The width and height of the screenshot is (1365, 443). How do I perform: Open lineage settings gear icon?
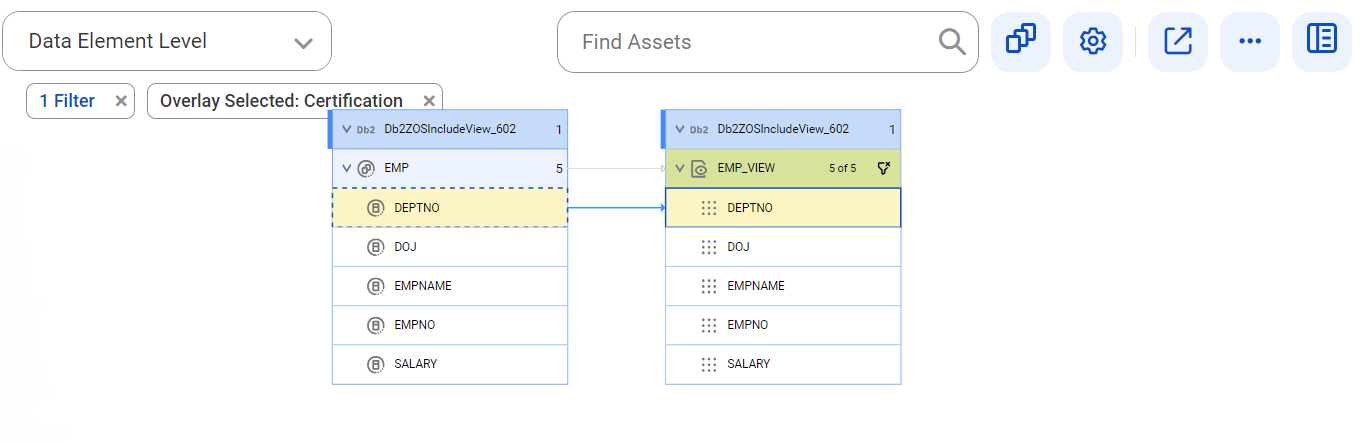[x=1093, y=41]
